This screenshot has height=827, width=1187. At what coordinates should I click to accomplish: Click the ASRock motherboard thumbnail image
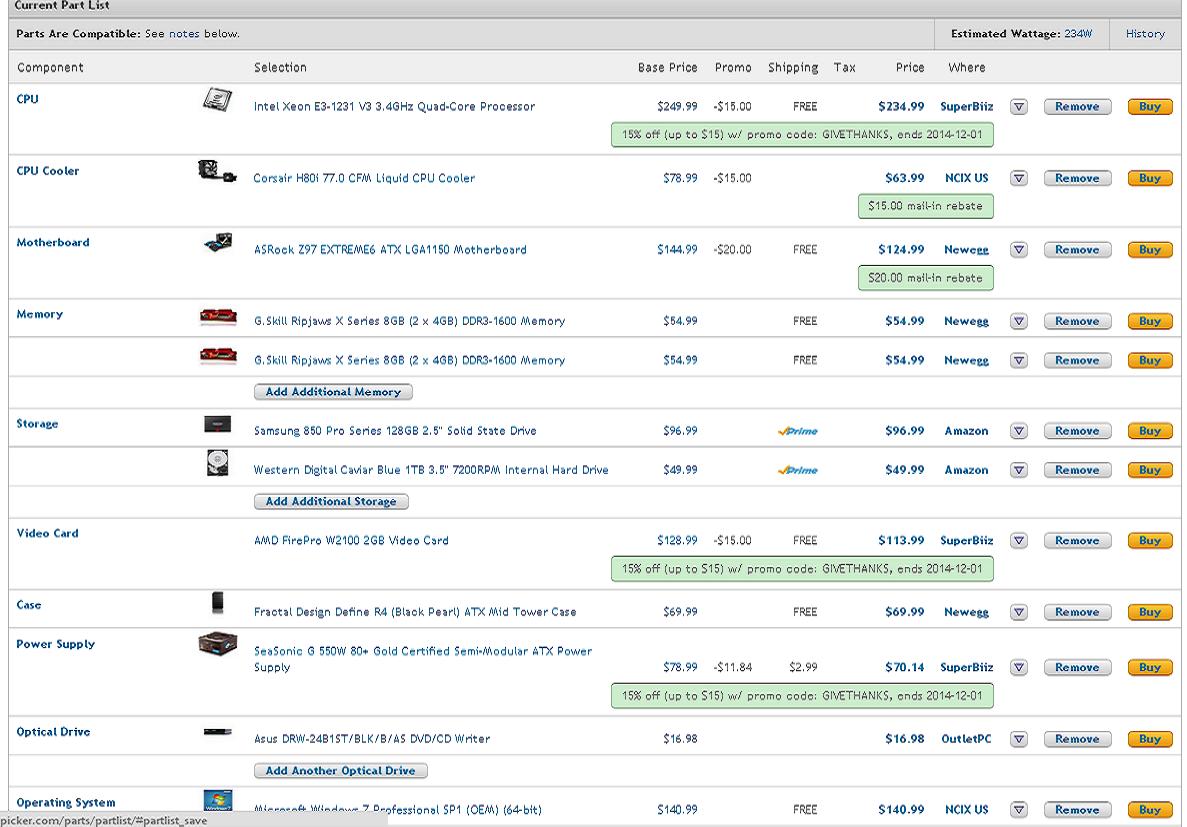219,243
